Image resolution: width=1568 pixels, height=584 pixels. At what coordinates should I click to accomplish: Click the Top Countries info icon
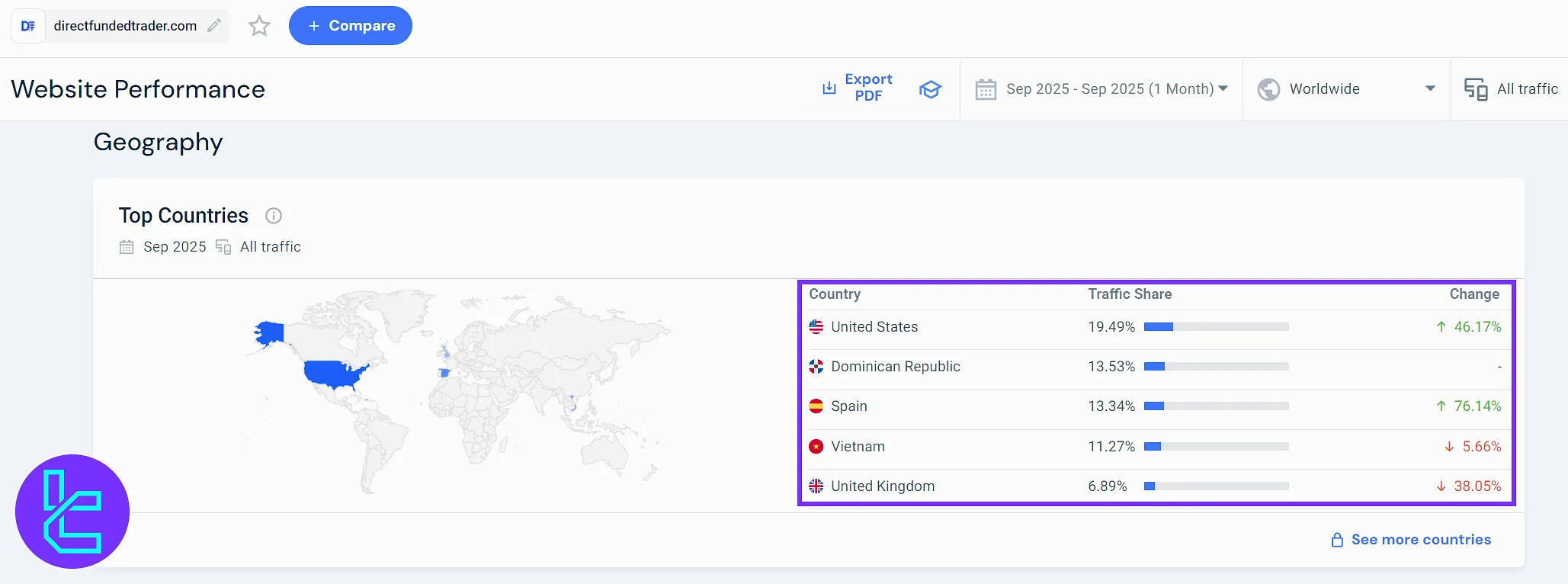[274, 216]
